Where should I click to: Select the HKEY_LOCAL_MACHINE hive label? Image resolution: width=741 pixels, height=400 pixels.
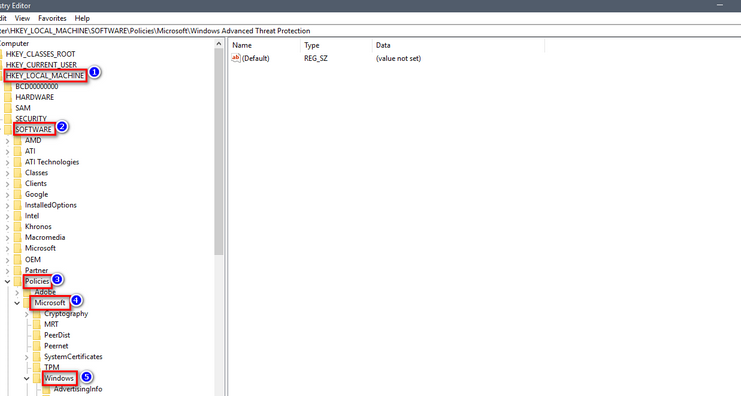(x=45, y=76)
